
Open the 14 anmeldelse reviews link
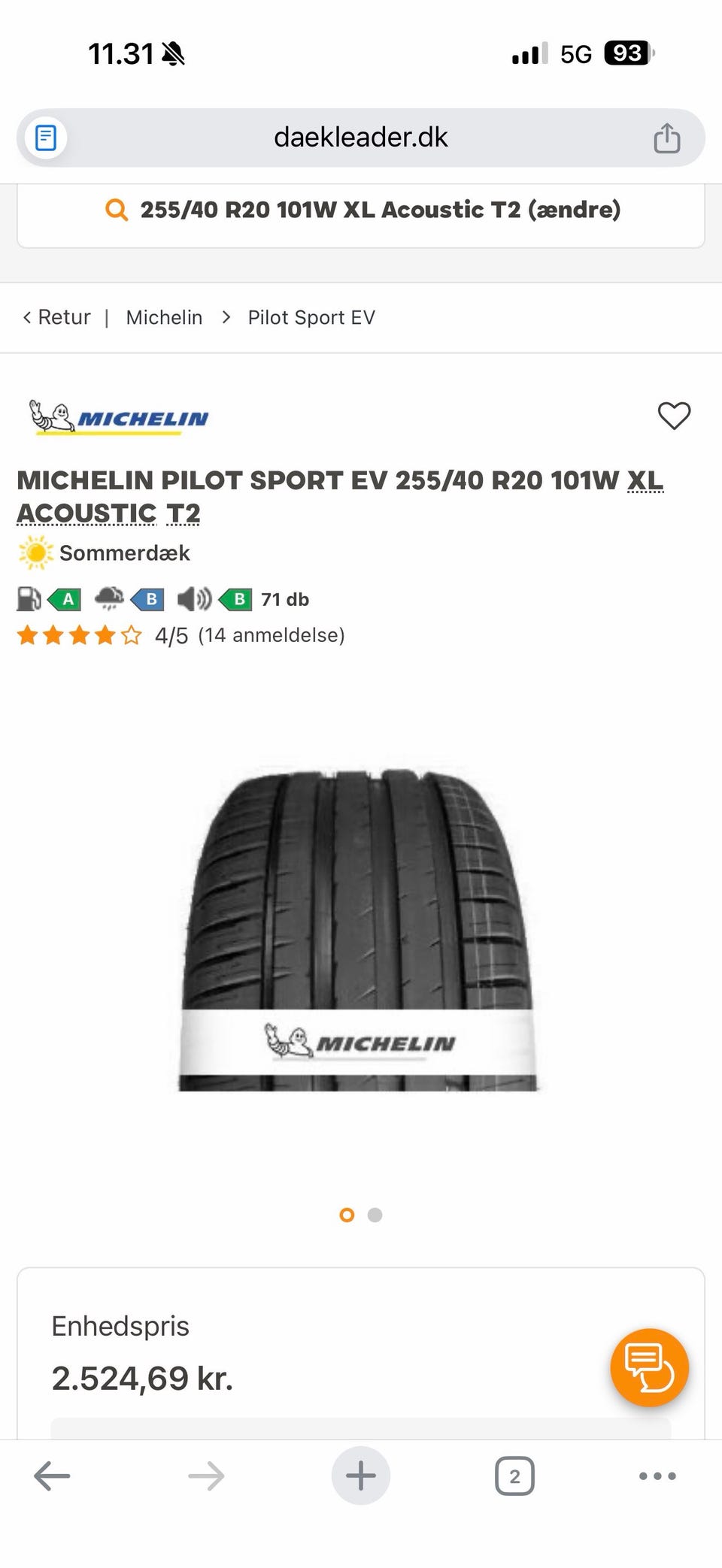click(271, 635)
